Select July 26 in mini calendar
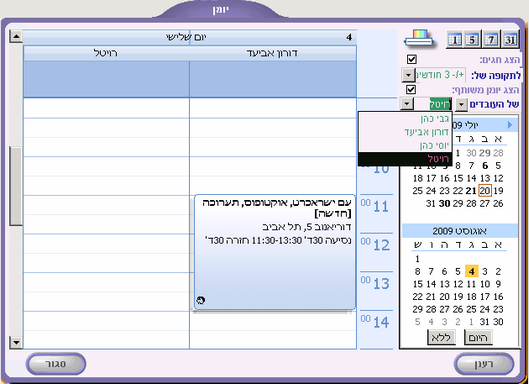 498,203
